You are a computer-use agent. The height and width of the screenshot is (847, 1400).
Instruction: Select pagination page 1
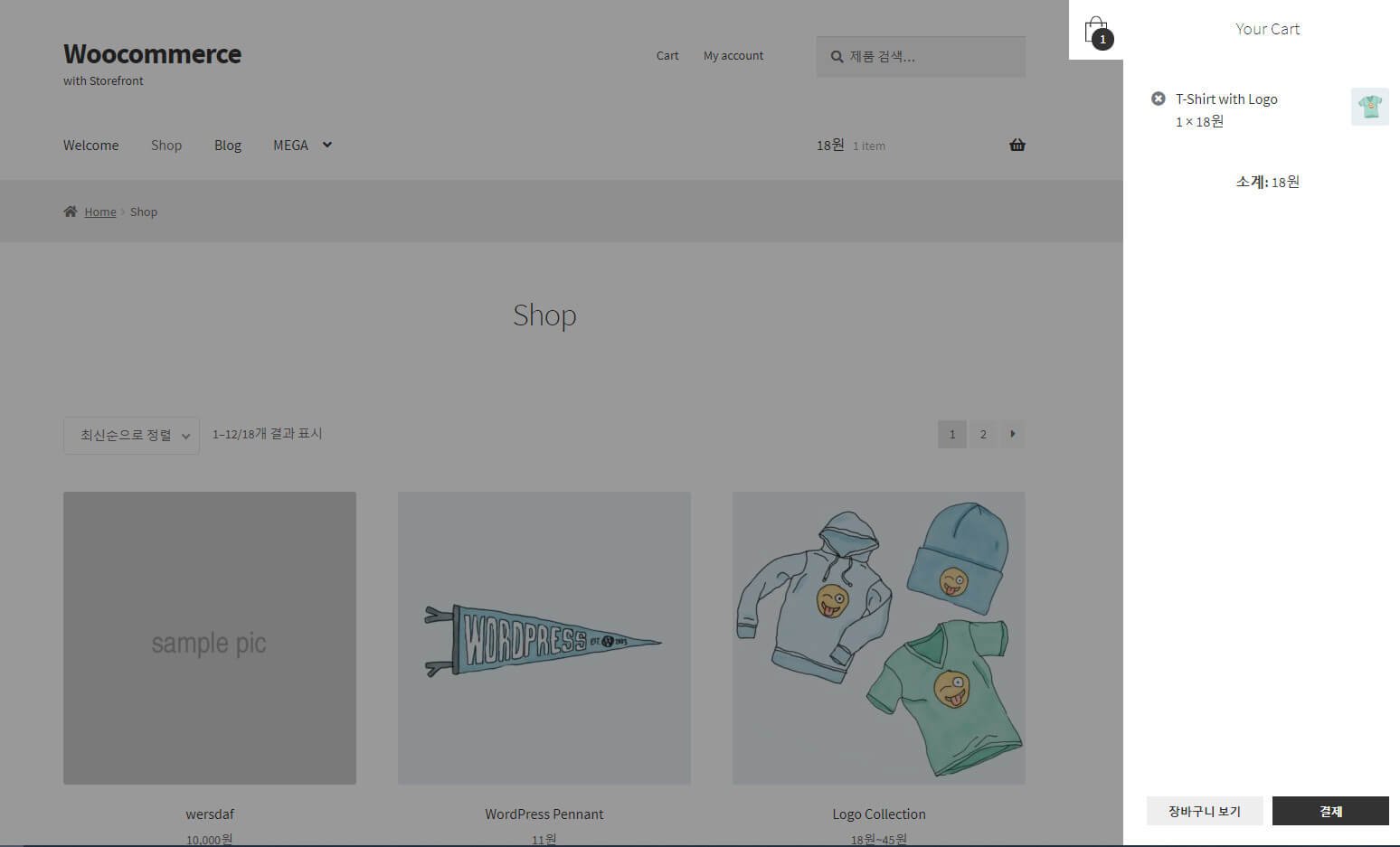tap(952, 434)
